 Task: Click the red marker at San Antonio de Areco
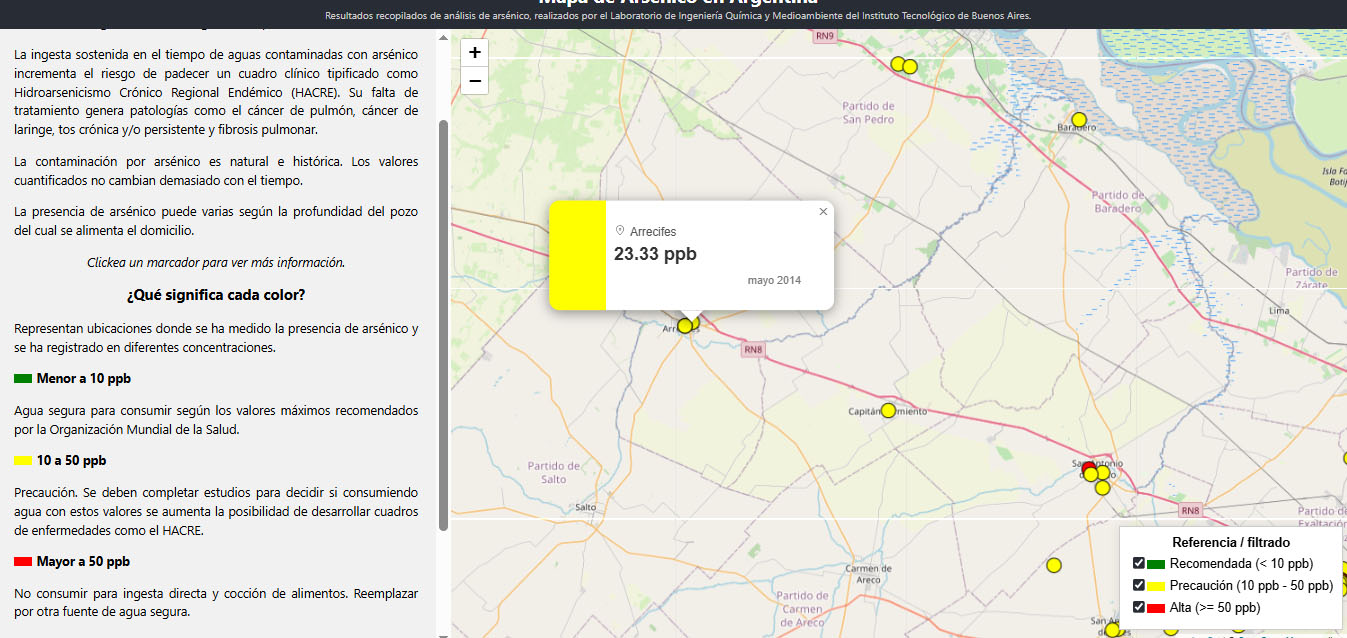[x=1089, y=467]
